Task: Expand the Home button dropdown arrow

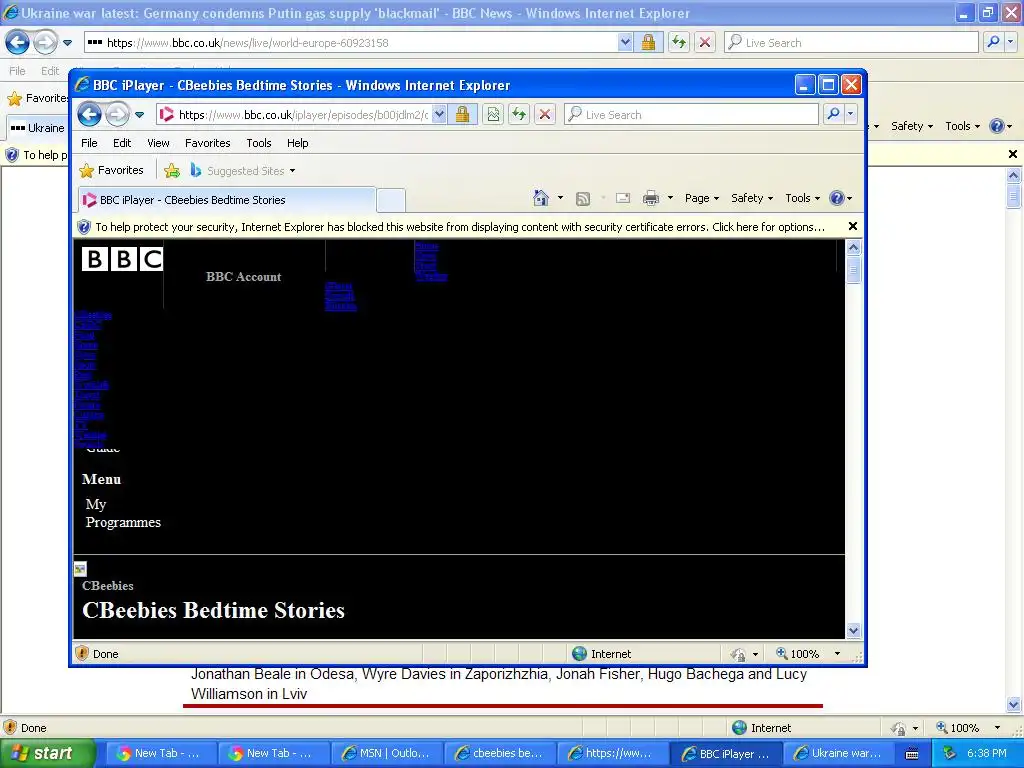Action: 560,198
